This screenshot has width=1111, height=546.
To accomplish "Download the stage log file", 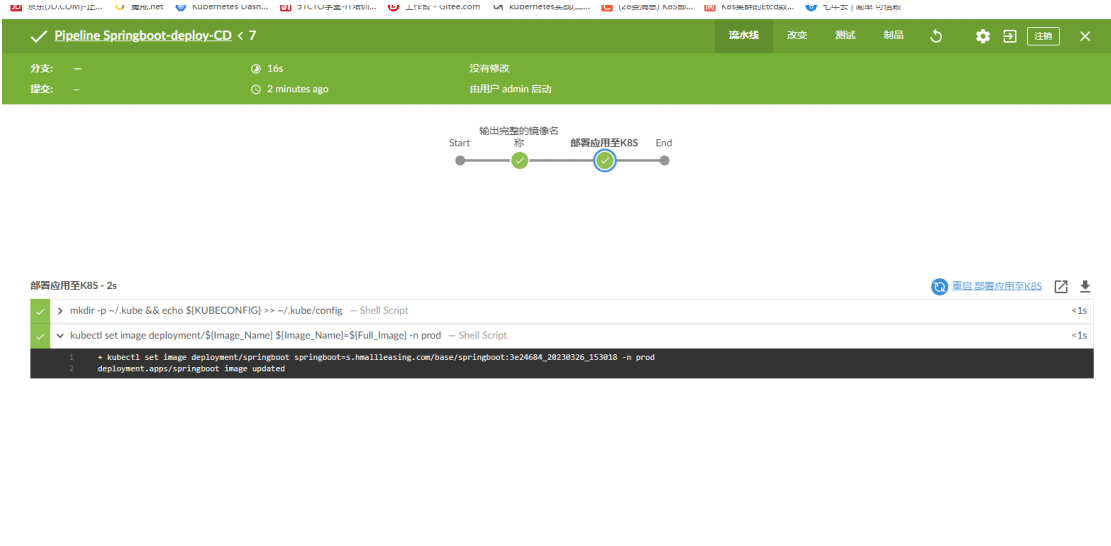I will click(1085, 287).
